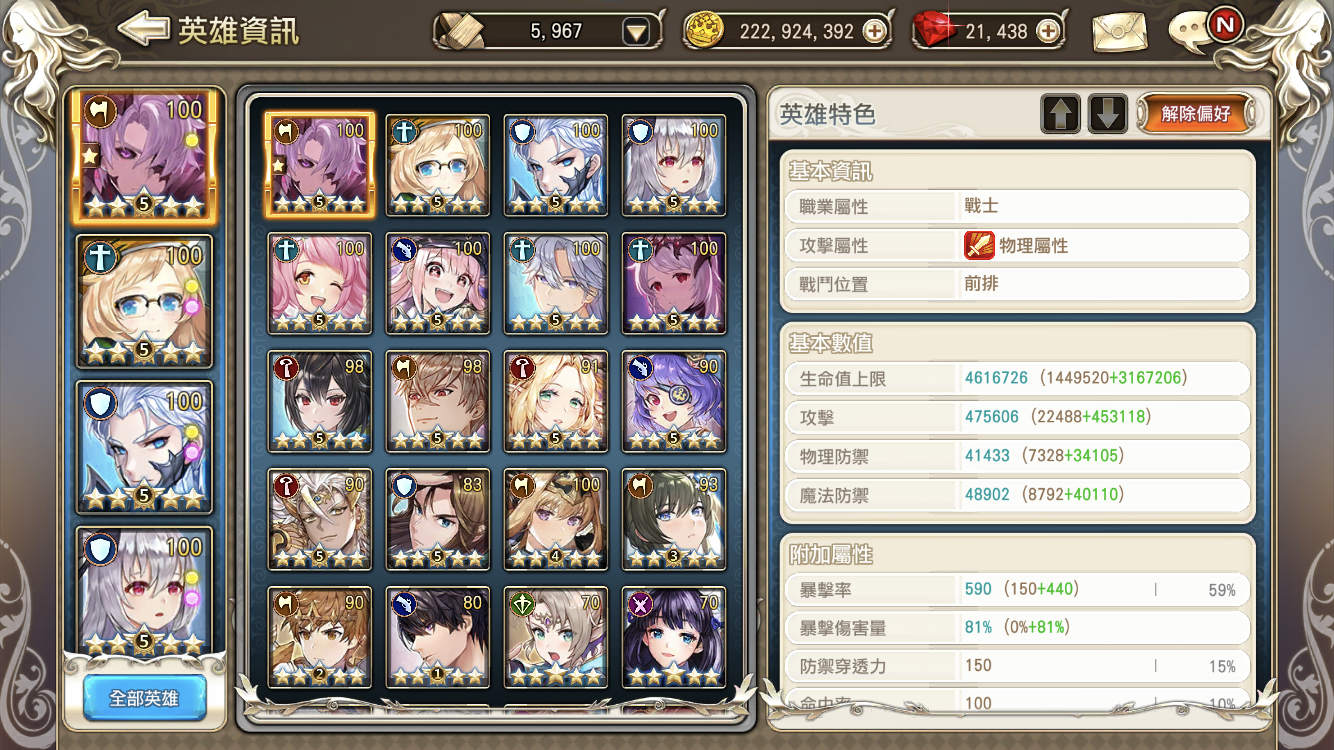Select the level 98 black-haired hero
Image resolution: width=1334 pixels, height=750 pixels.
click(320, 402)
